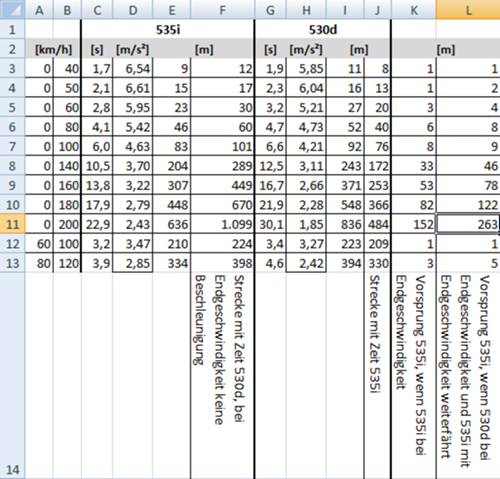This screenshot has width=500, height=479.
Task: Click cell with 535i heading
Action: (168, 30)
